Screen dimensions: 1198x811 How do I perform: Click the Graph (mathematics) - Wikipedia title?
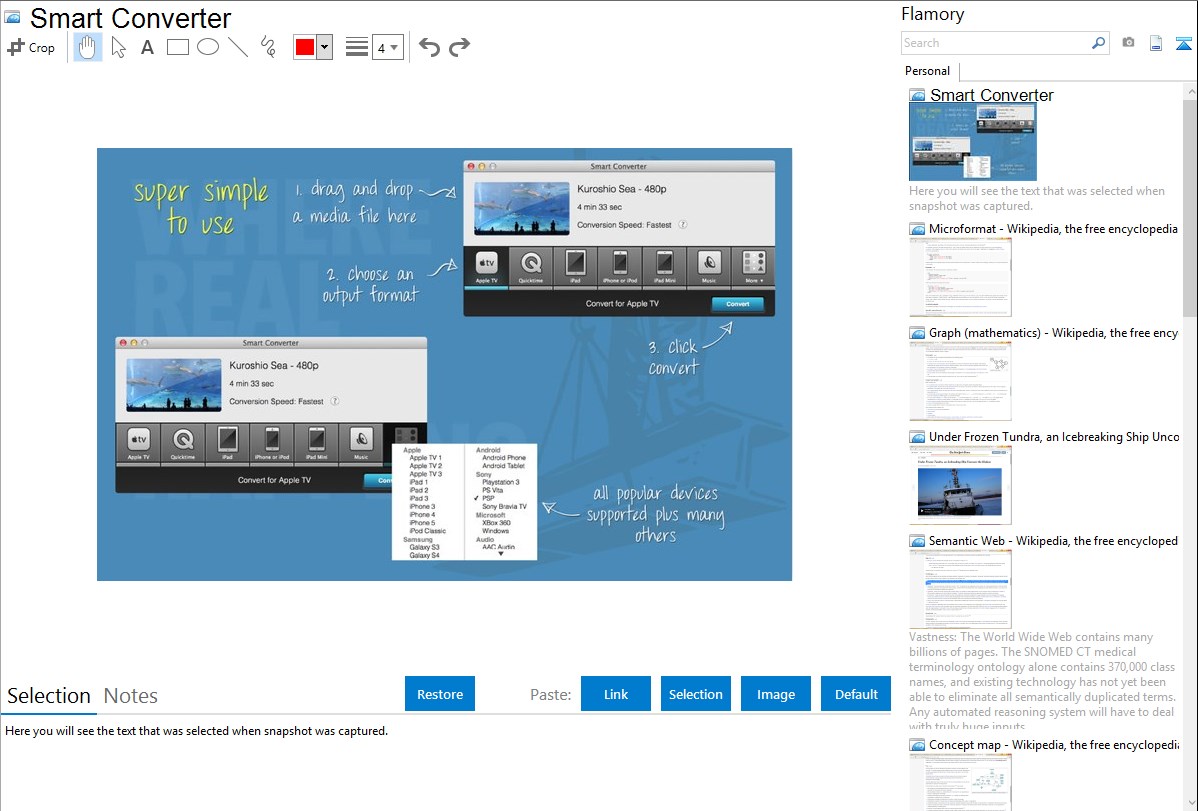1053,333
